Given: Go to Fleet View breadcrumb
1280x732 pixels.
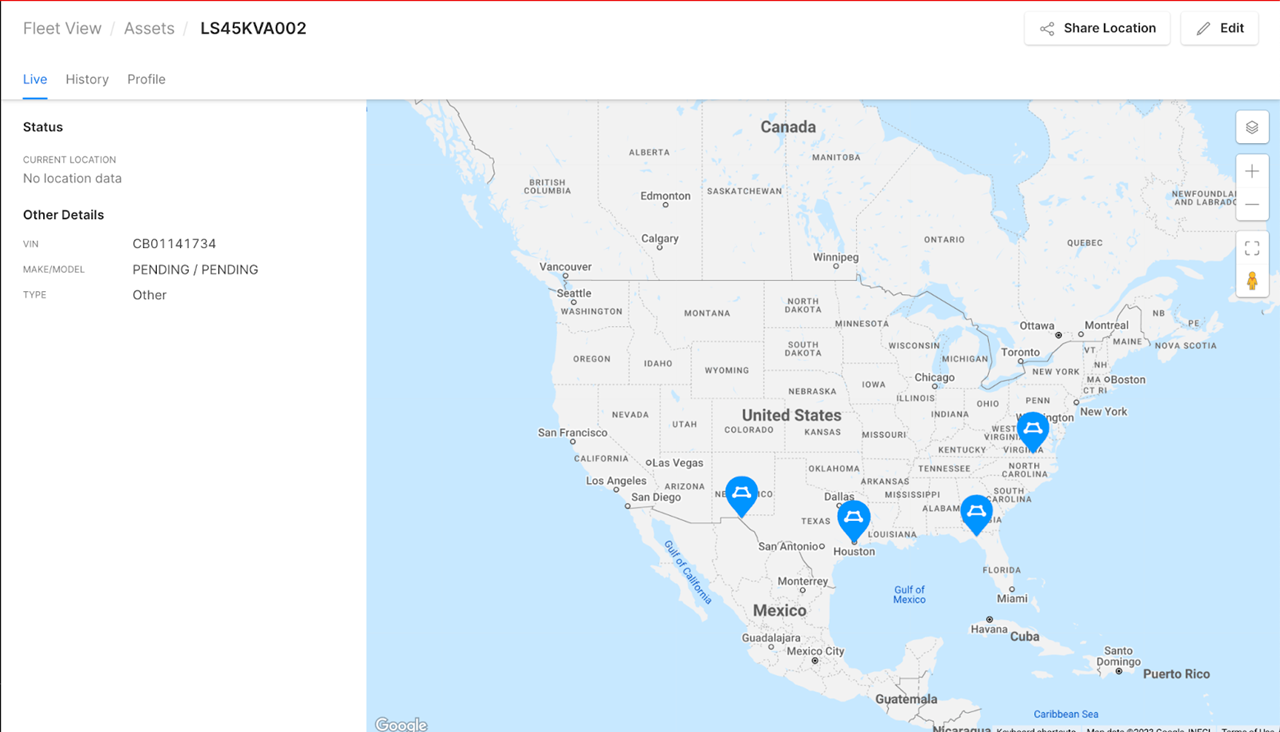Looking at the screenshot, I should (62, 28).
